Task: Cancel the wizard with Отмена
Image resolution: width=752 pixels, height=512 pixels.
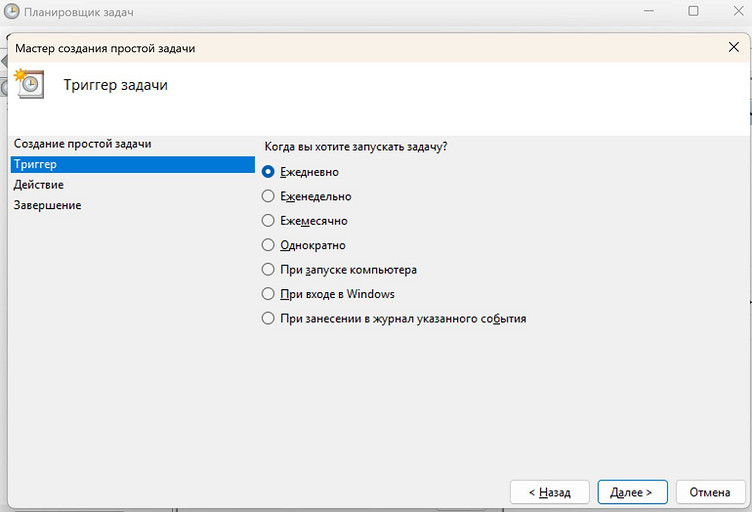Action: [x=710, y=492]
